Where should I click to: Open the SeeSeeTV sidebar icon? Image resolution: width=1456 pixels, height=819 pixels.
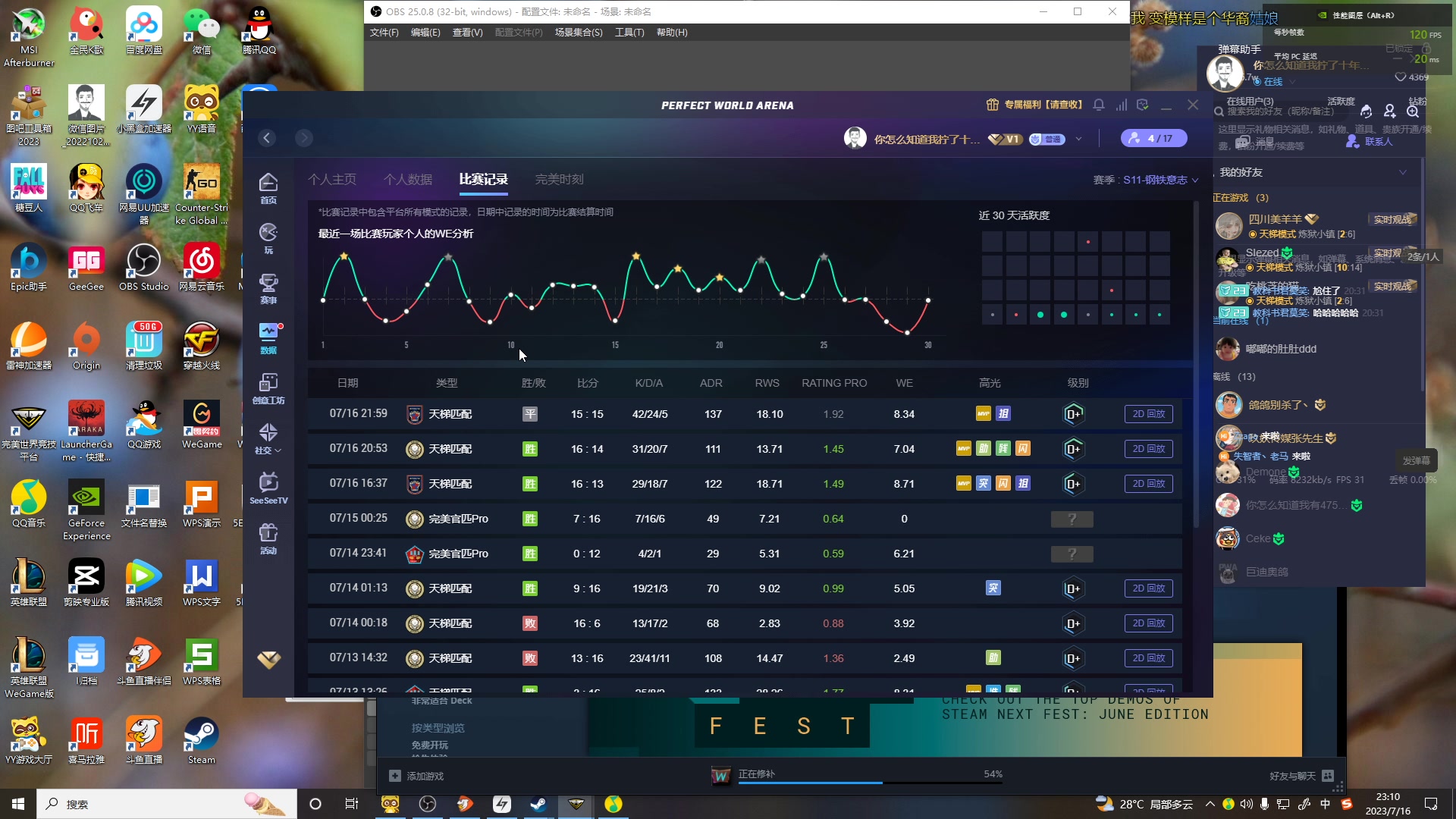(x=268, y=488)
